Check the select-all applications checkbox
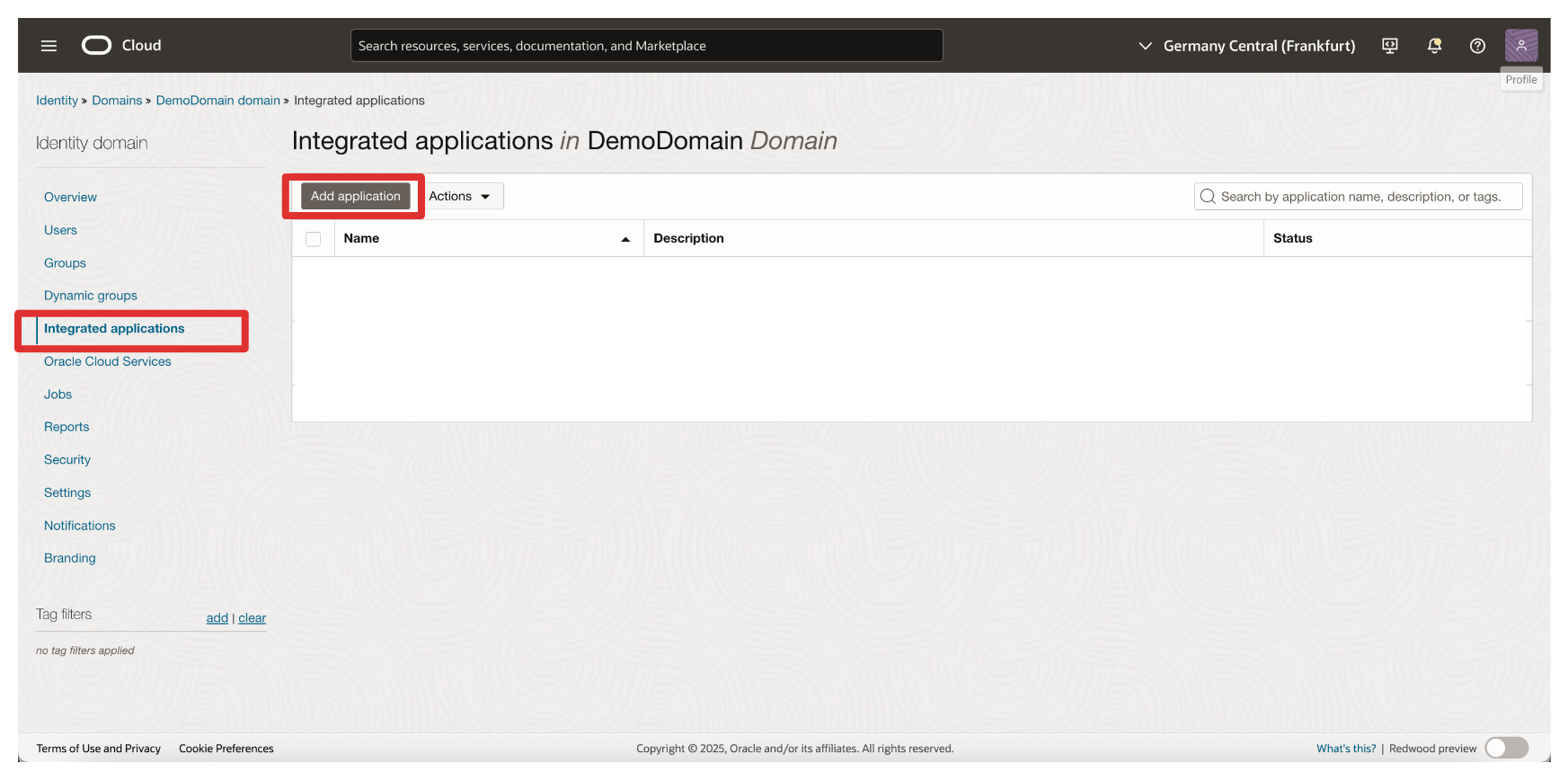Screen dimensions: 1568x780 point(313,239)
